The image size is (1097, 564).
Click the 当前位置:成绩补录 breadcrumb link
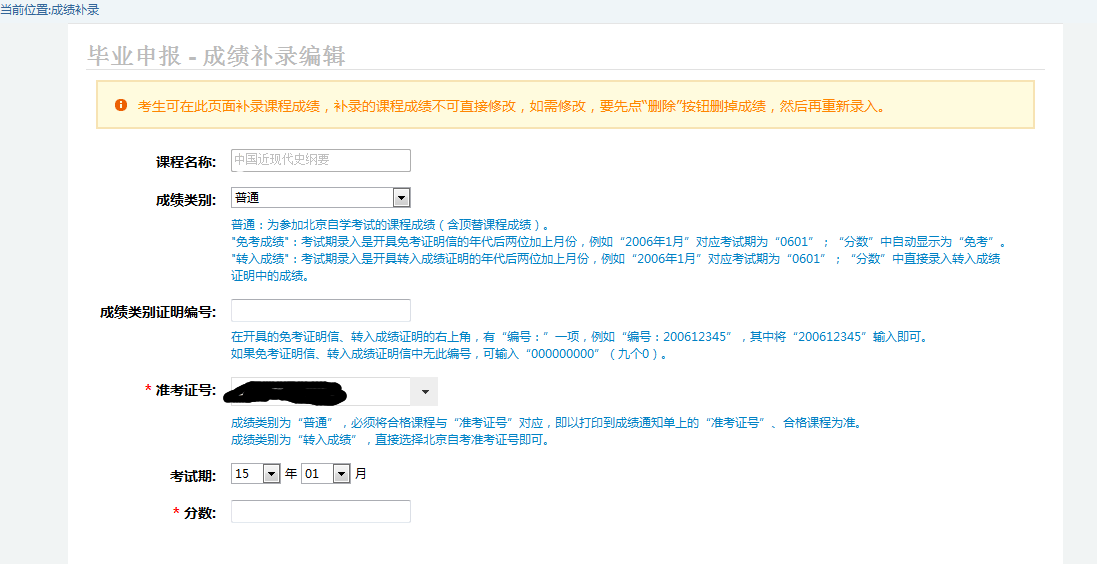pyautogui.click(x=50, y=9)
